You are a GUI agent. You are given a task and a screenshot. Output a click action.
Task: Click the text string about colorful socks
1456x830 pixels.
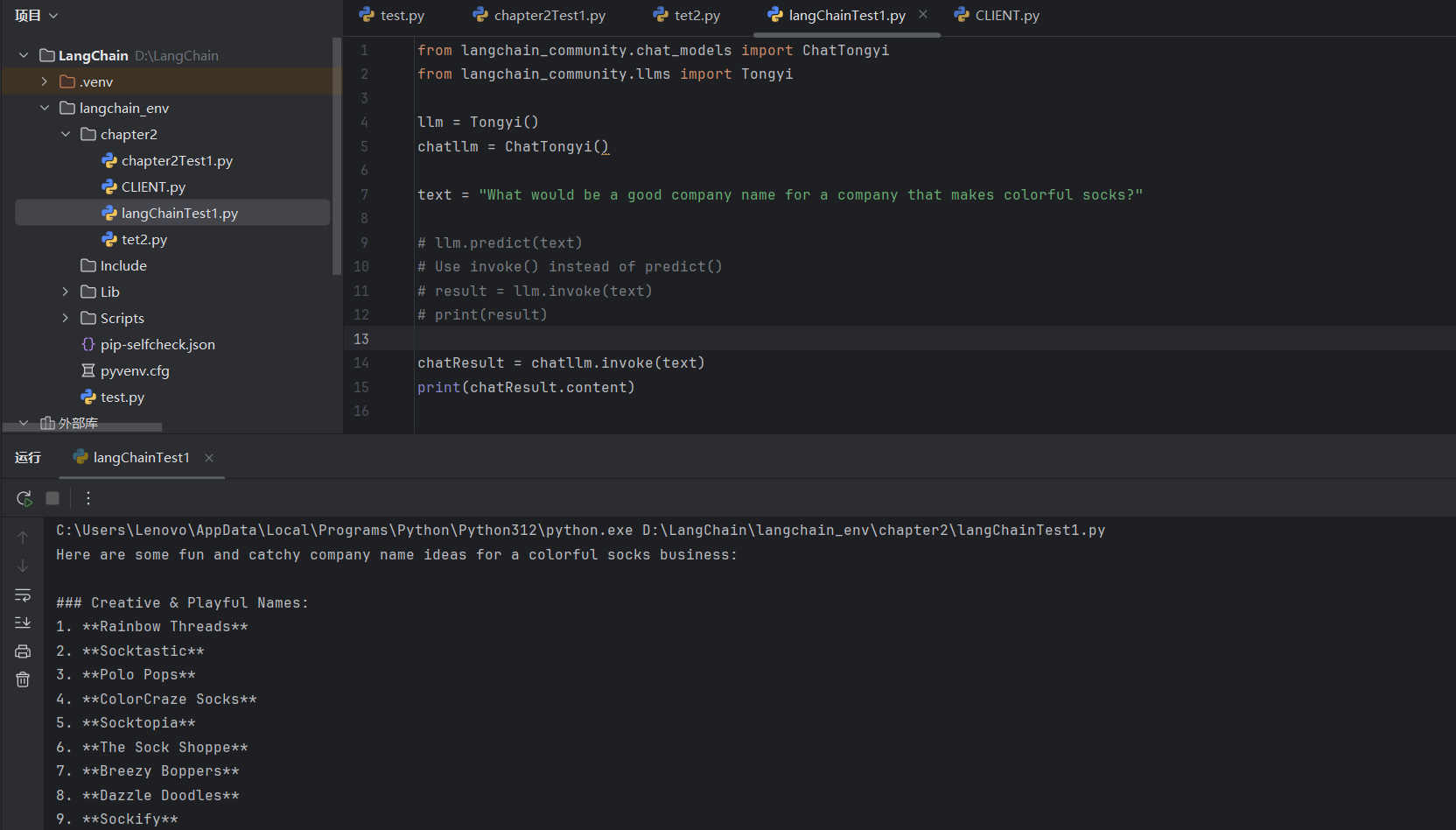810,194
